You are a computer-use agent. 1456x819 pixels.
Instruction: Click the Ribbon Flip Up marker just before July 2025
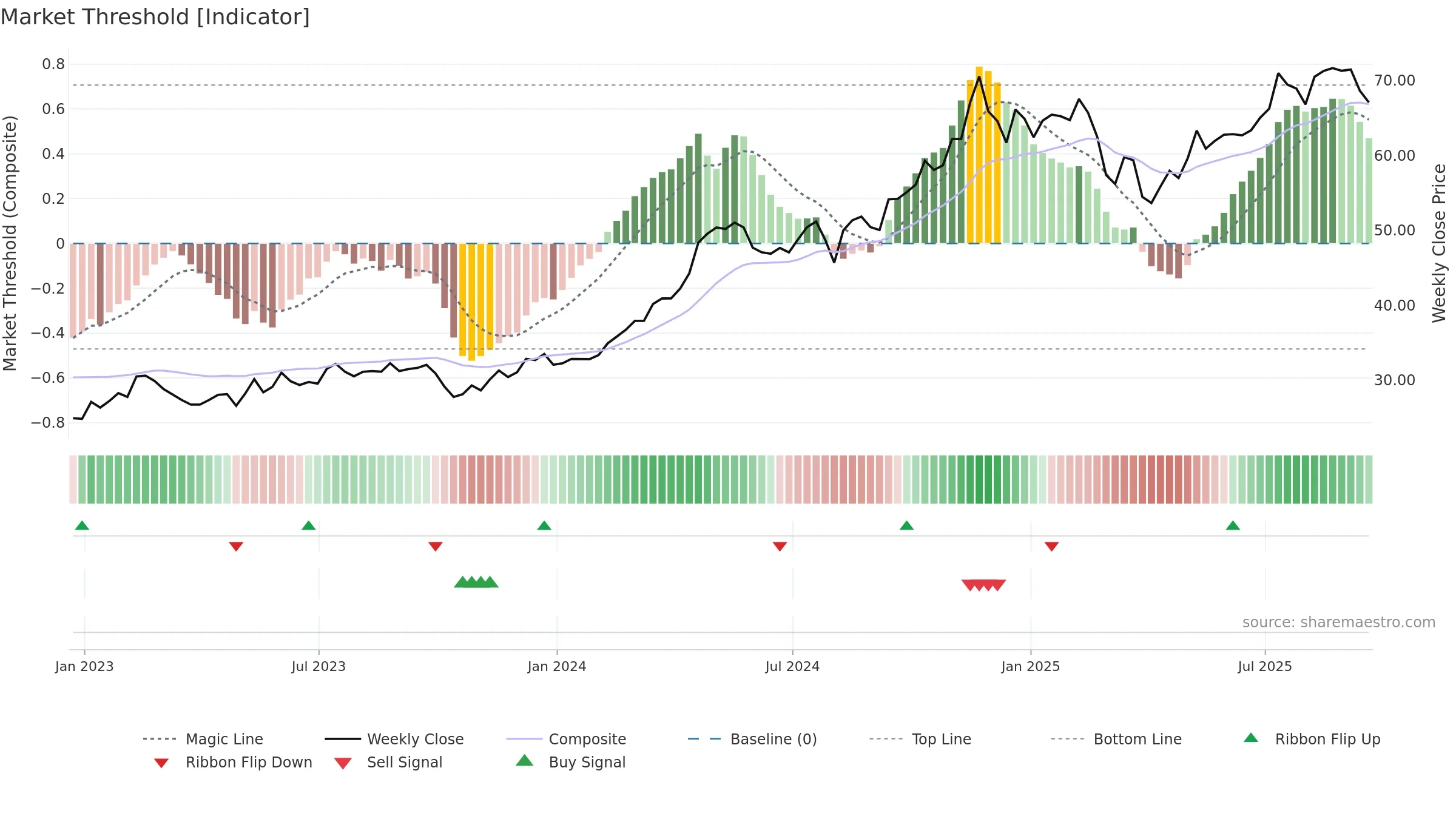click(1233, 525)
